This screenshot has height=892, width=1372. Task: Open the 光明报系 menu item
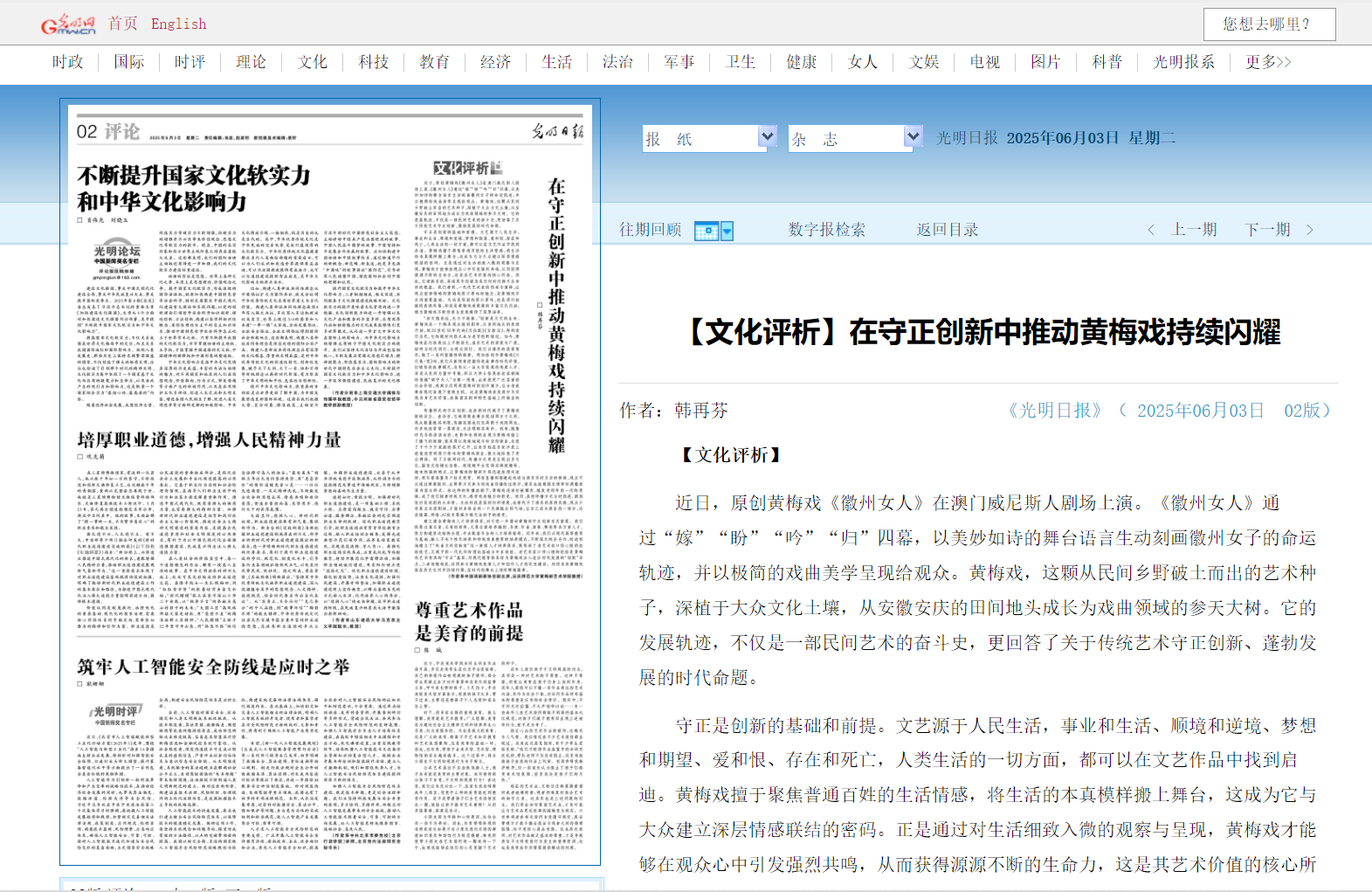point(1183,62)
